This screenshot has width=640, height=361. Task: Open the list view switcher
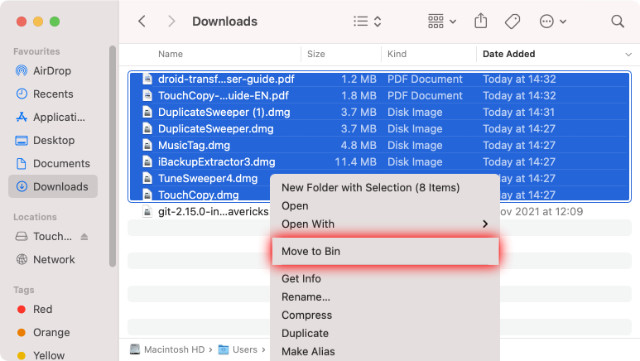pos(367,21)
